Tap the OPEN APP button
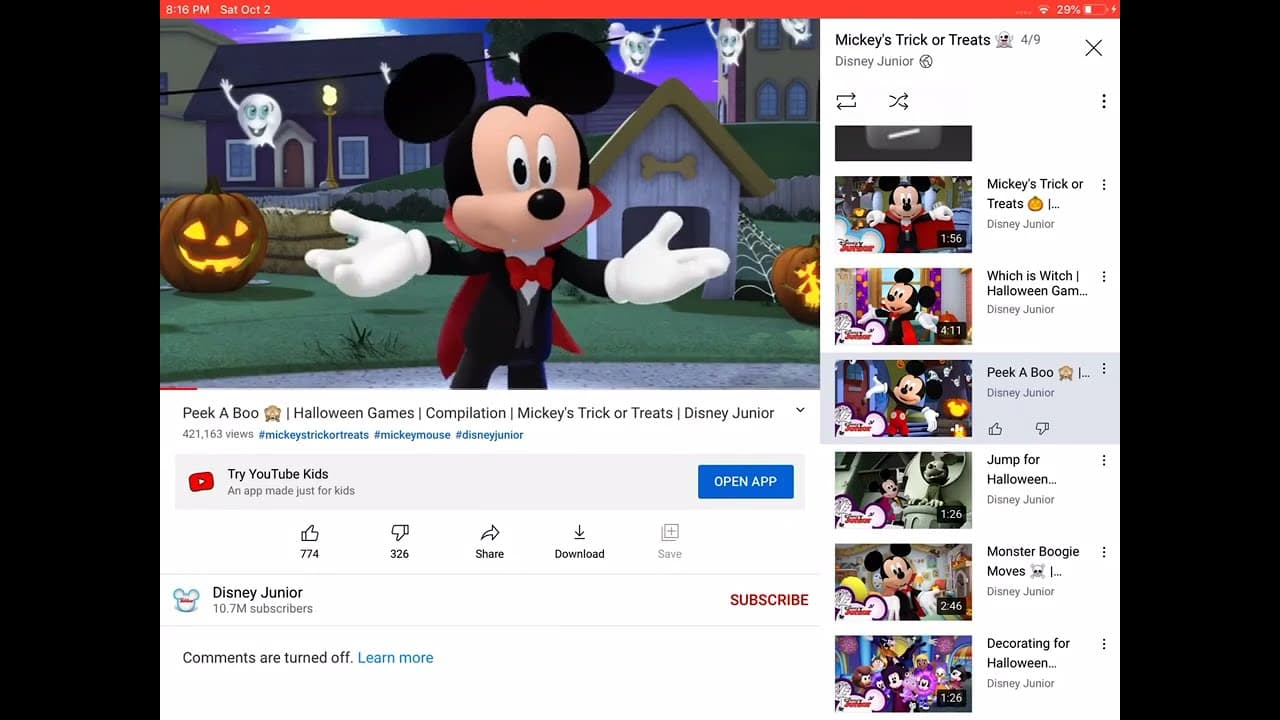Image resolution: width=1280 pixels, height=720 pixels. tap(746, 482)
